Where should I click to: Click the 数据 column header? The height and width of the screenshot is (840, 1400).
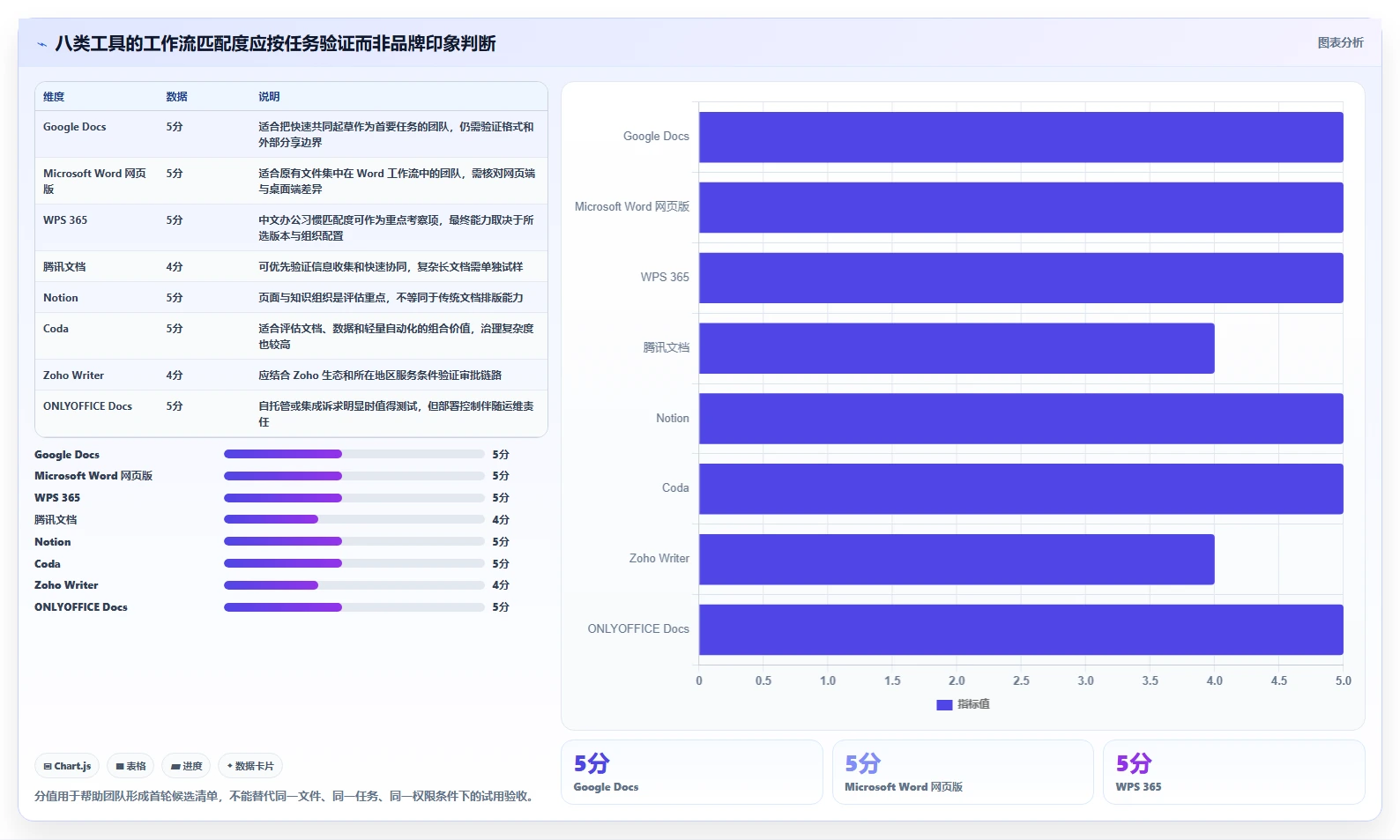point(176,97)
